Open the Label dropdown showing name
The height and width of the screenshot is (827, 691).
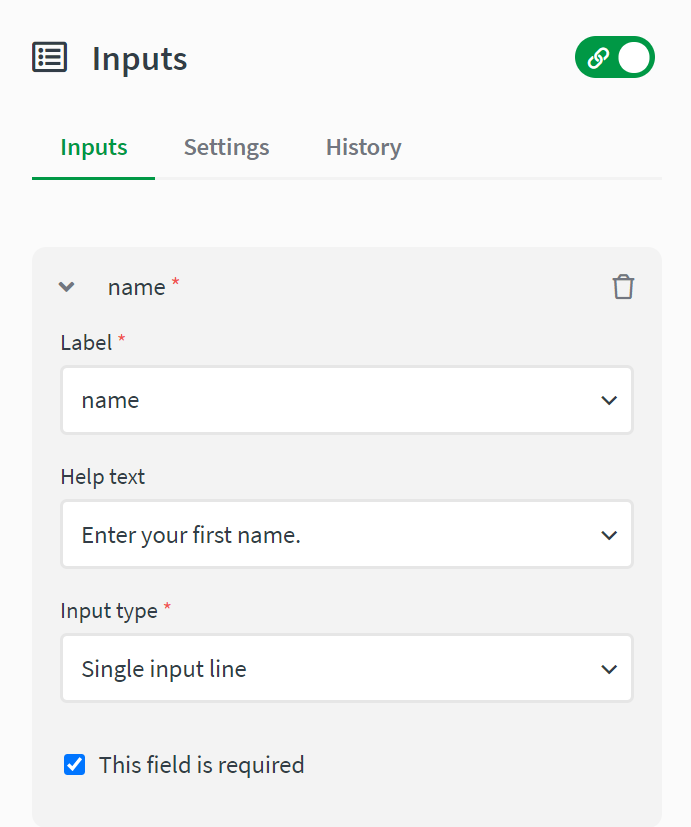(x=347, y=400)
